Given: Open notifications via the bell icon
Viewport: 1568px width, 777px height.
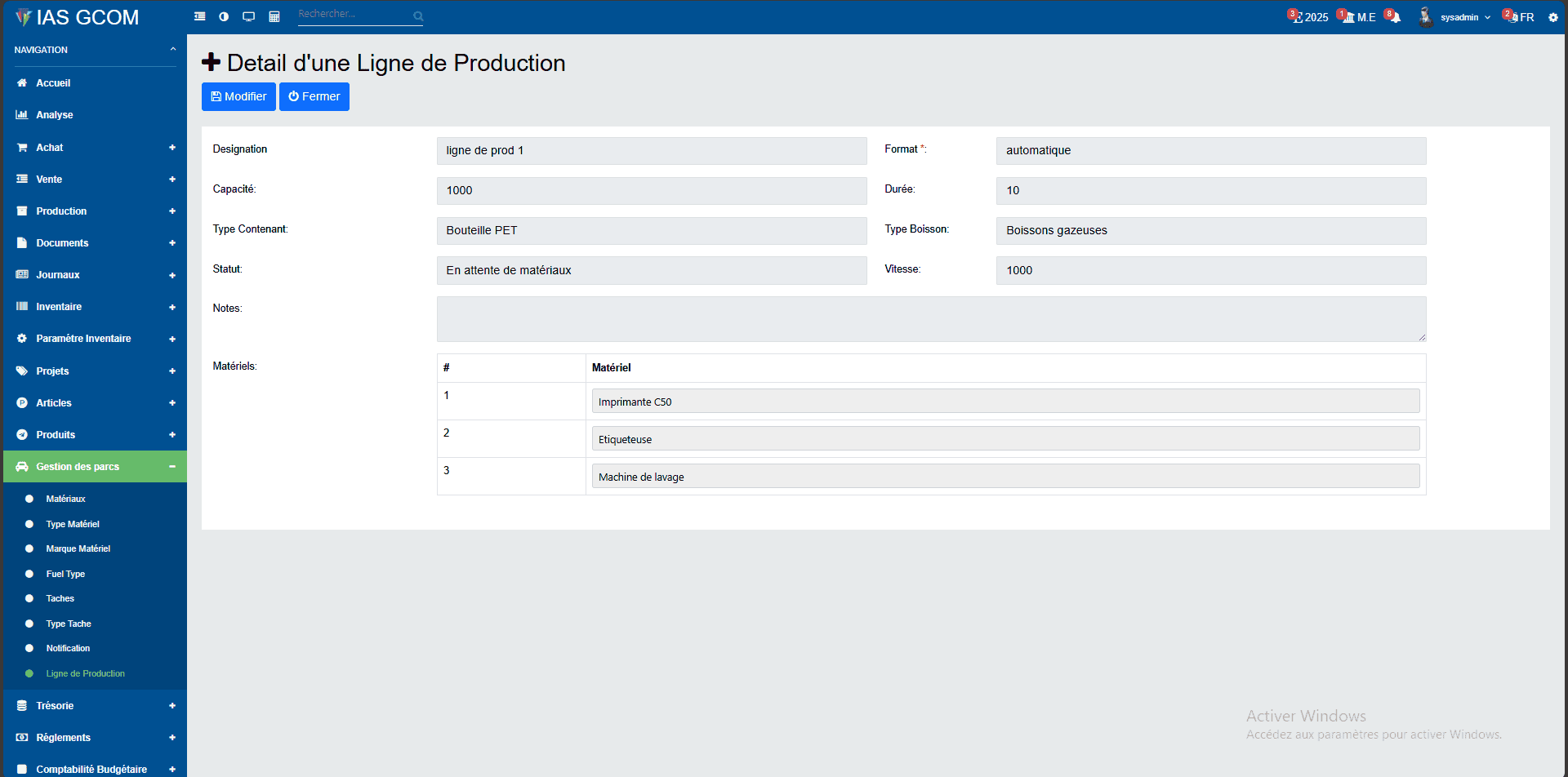Looking at the screenshot, I should click(x=1394, y=16).
